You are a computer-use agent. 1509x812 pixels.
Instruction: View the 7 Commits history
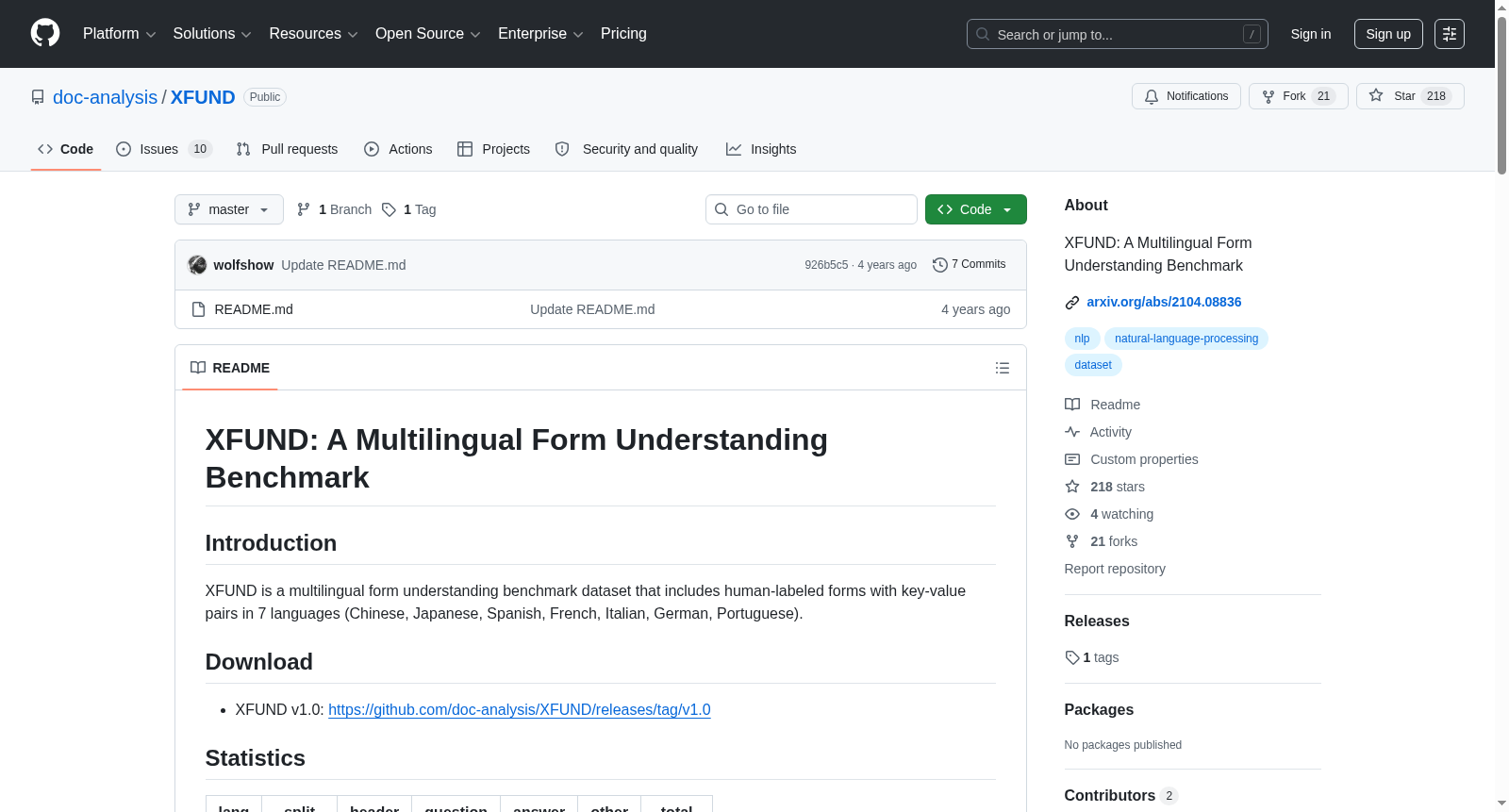[970, 265]
